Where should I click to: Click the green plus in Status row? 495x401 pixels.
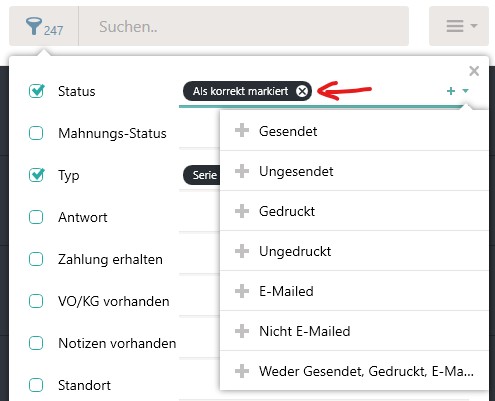click(x=451, y=91)
